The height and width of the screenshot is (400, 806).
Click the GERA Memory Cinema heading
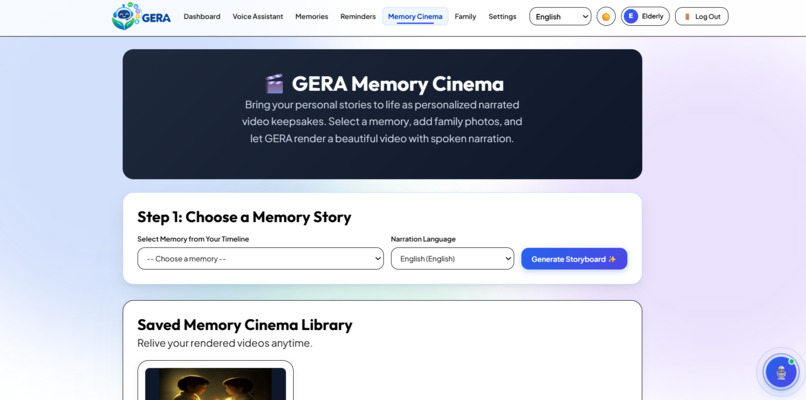384,84
